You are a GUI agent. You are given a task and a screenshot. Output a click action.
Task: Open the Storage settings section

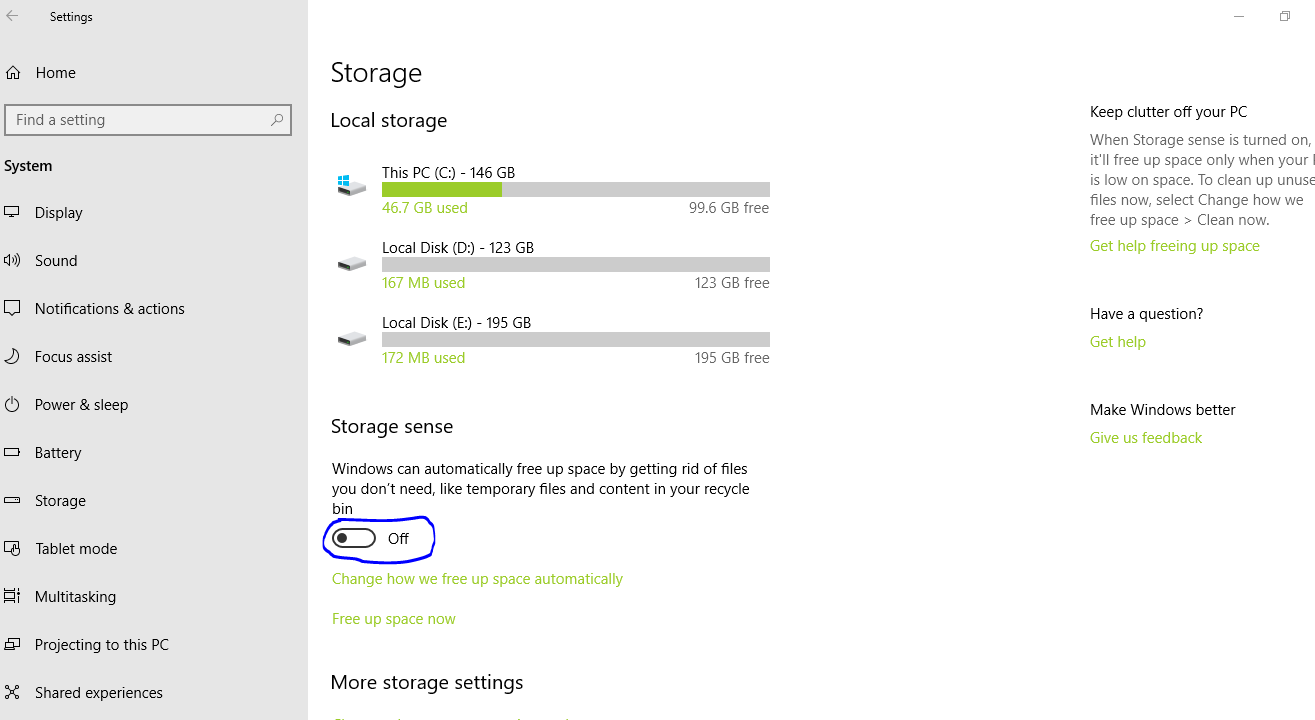(x=14, y=500)
